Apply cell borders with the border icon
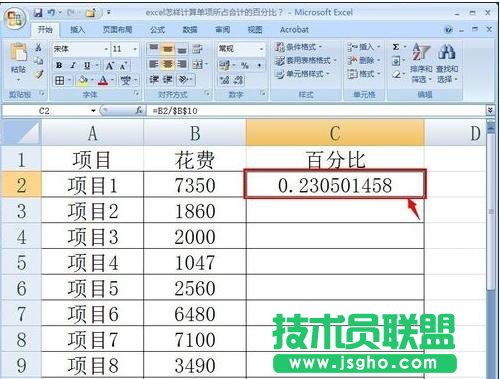500x379 pixels. point(60,80)
